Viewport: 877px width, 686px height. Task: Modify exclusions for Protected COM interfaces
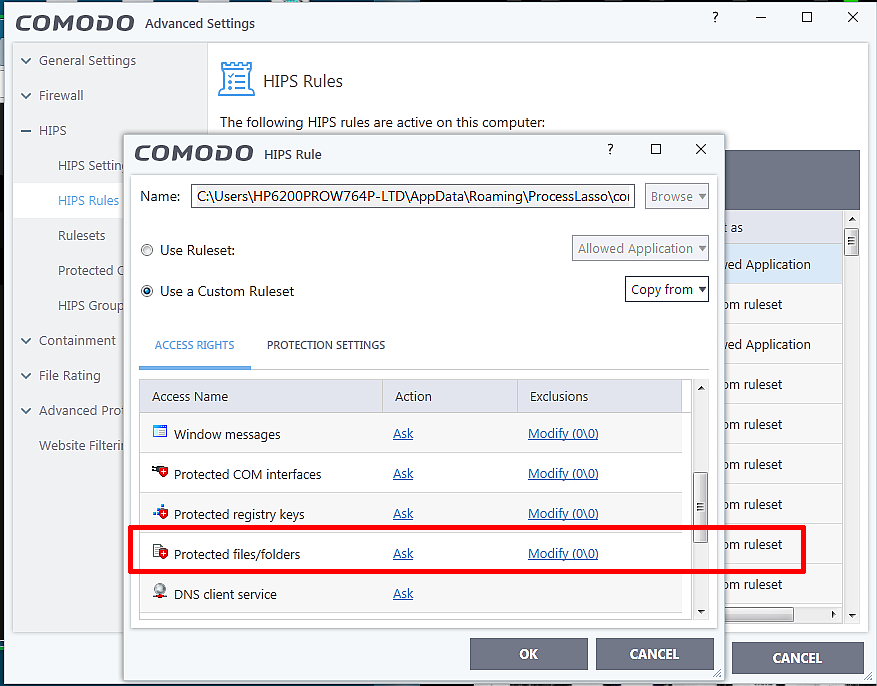tap(563, 474)
